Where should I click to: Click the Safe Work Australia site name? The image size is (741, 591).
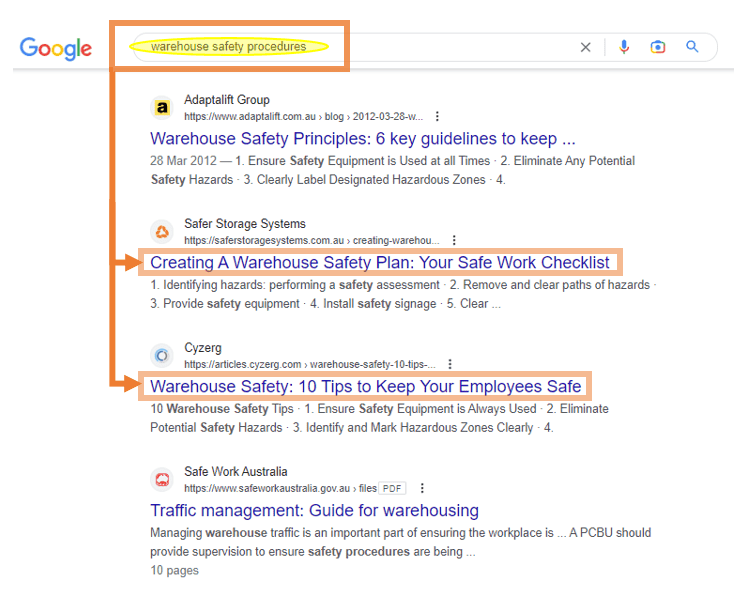click(236, 471)
